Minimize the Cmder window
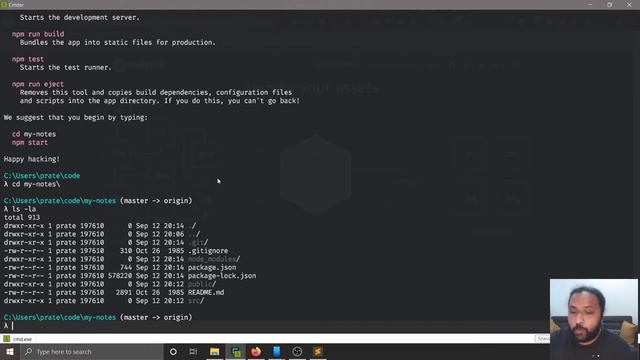640x360 pixels. tap(590, 4)
